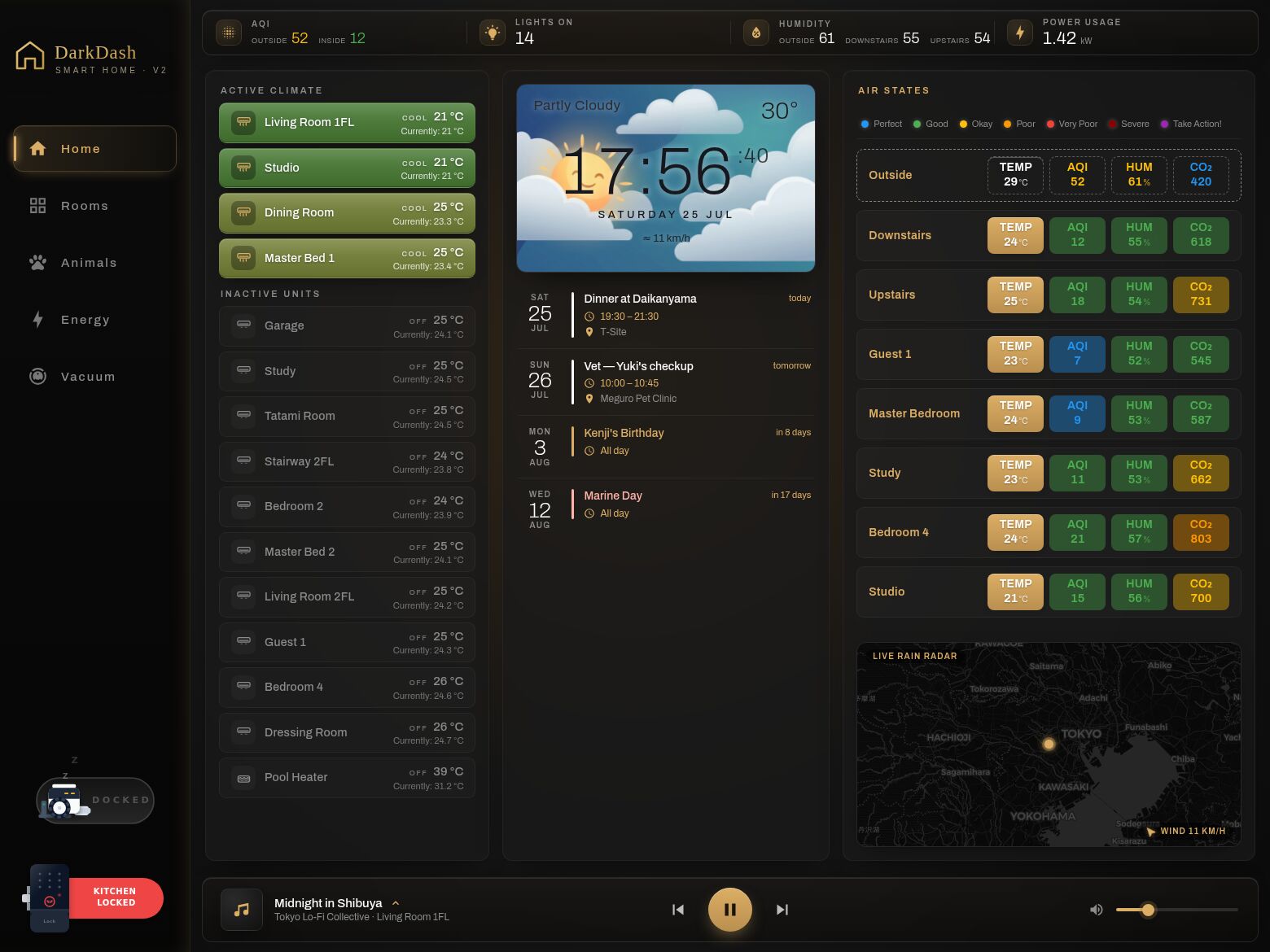1270x952 pixels.
Task: Click the wind direction arrow on radar
Action: click(x=1150, y=832)
